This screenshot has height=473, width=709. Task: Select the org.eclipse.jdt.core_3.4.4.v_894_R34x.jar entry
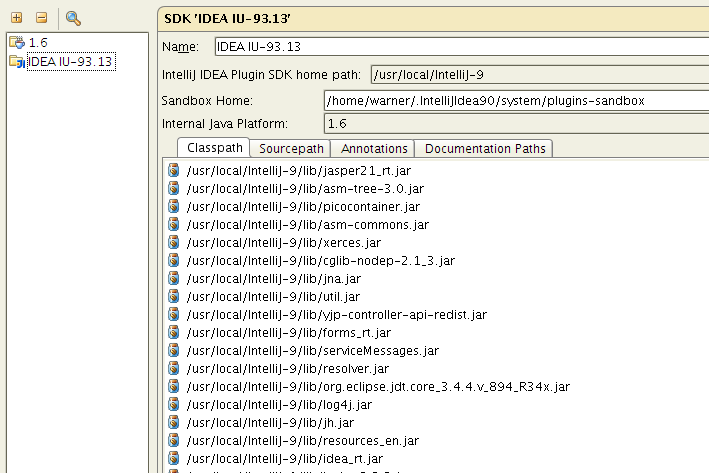pos(378,387)
